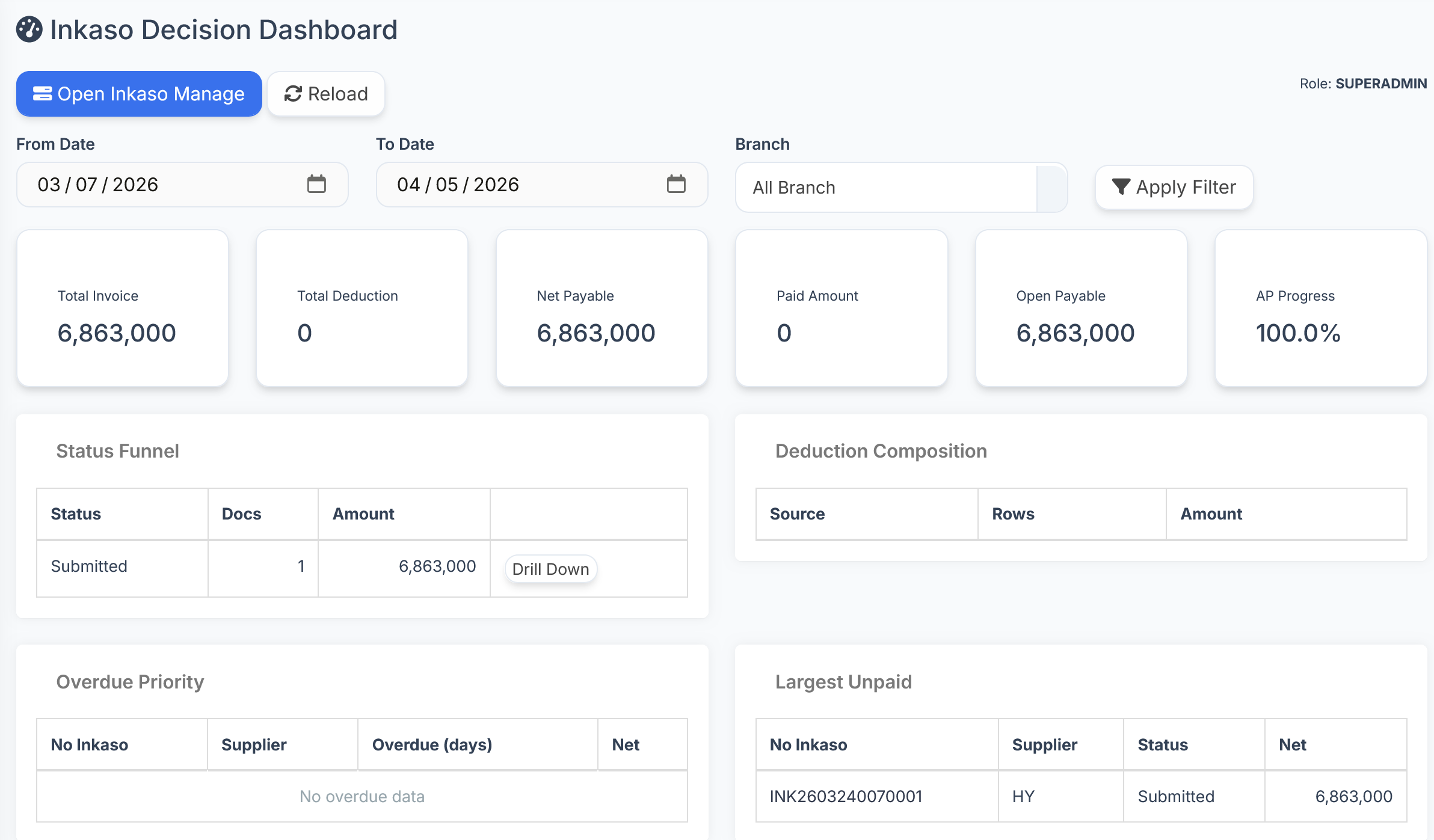Click the Drill Down button for Submitted status
The width and height of the screenshot is (1434, 840).
550,568
